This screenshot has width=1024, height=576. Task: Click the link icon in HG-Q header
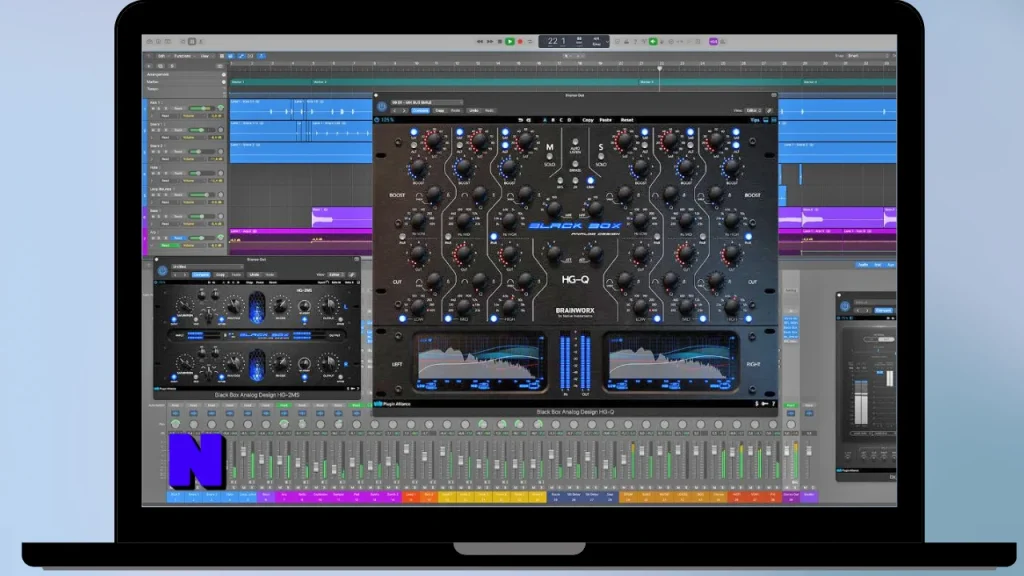coord(769,111)
